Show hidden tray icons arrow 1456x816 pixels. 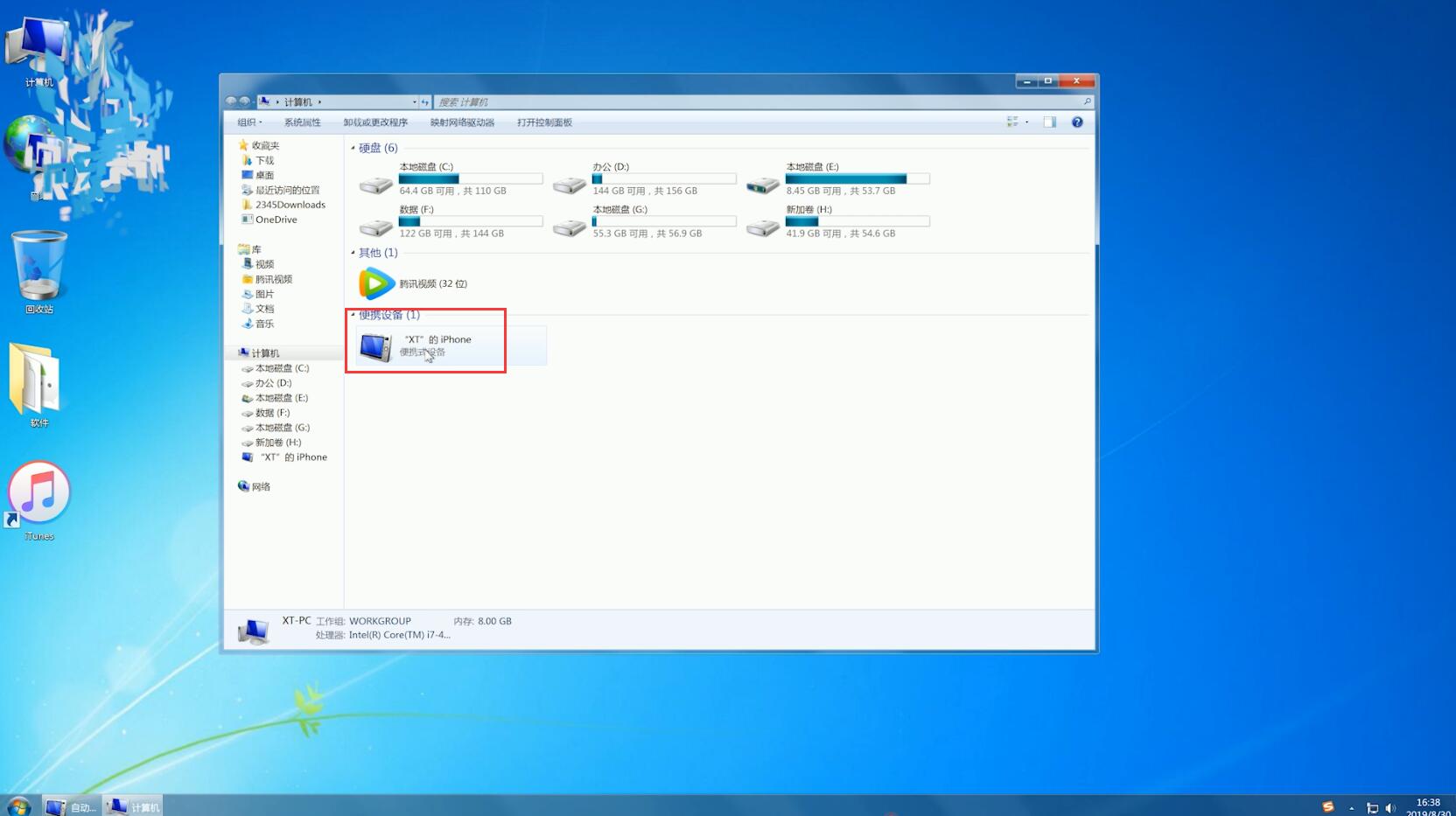pyautogui.click(x=1352, y=808)
